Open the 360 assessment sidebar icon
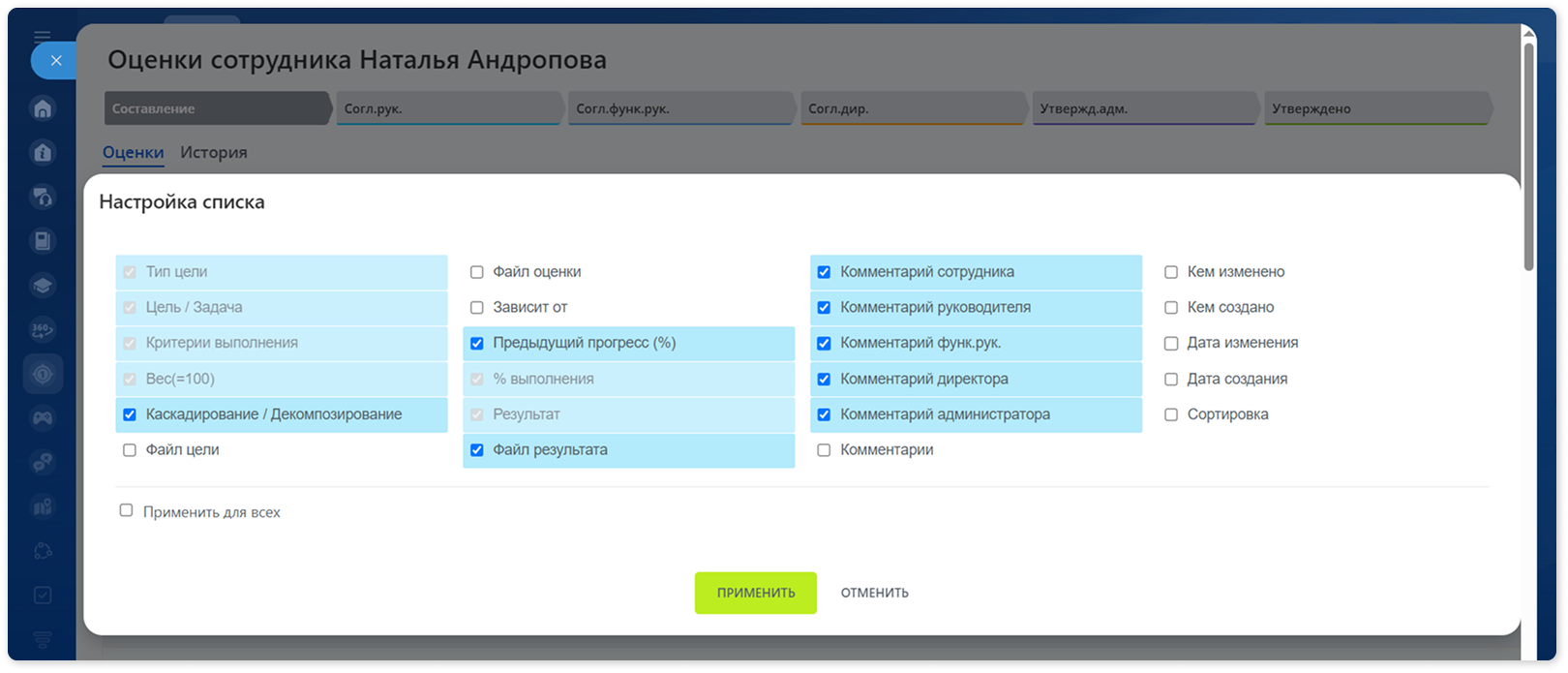Image resolution: width=1568 pixels, height=673 pixels. [43, 329]
